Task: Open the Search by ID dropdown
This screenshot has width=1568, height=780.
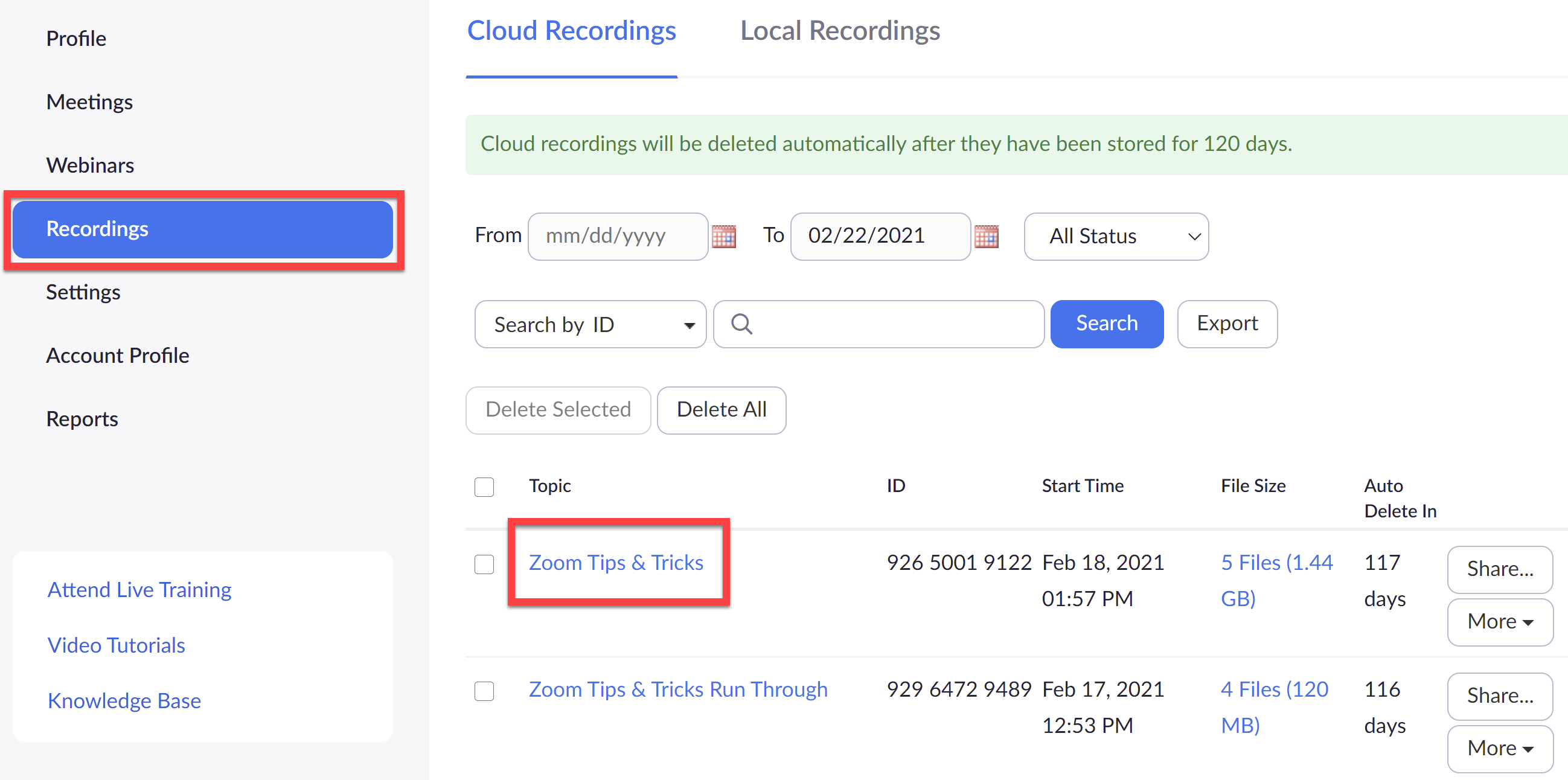Action: [x=589, y=324]
